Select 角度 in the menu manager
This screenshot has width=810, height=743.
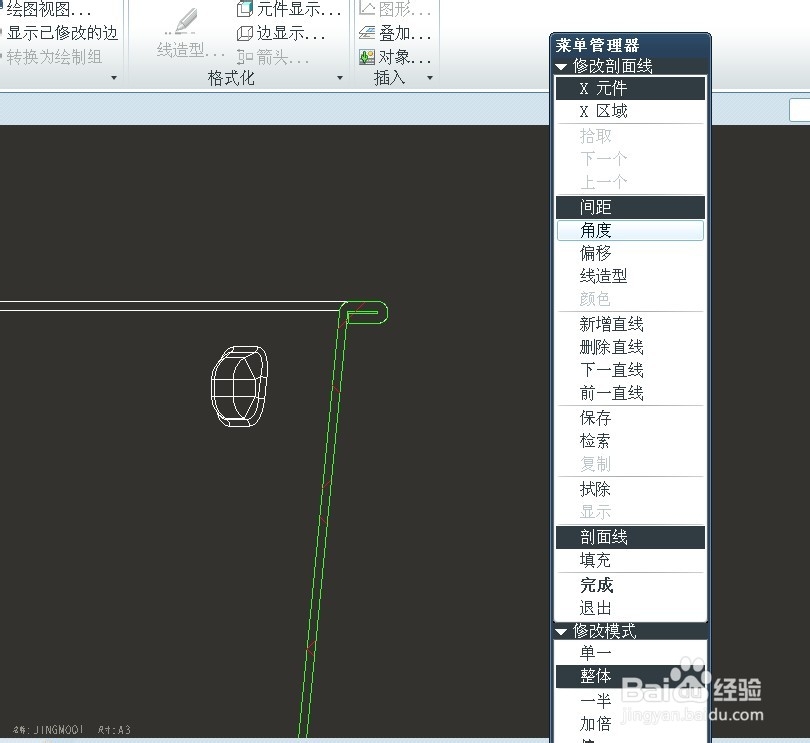point(629,230)
